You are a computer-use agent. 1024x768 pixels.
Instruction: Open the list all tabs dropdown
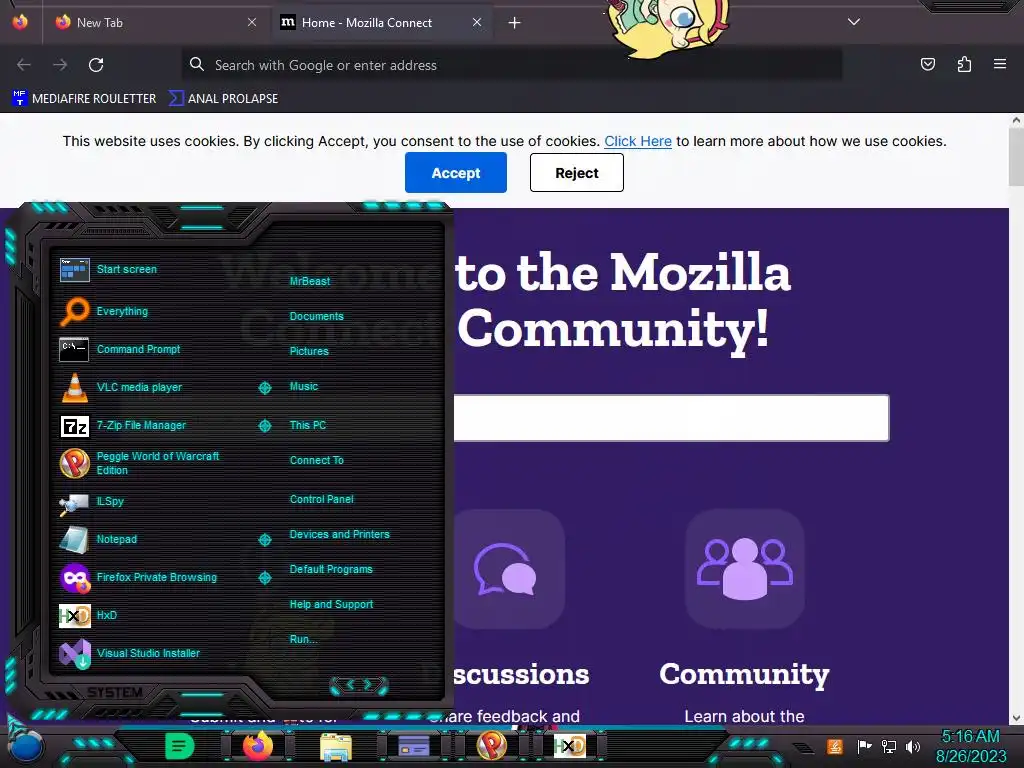point(854,22)
